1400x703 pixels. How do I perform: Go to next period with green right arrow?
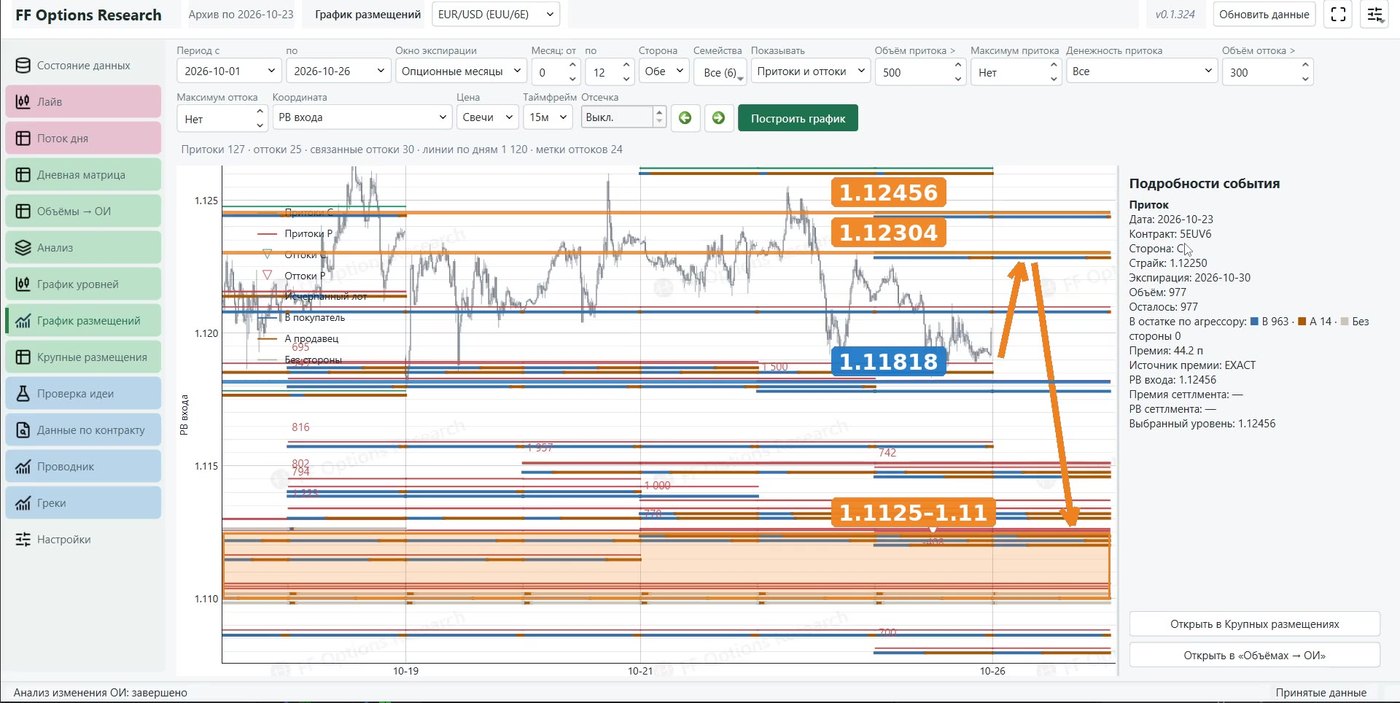[719, 118]
